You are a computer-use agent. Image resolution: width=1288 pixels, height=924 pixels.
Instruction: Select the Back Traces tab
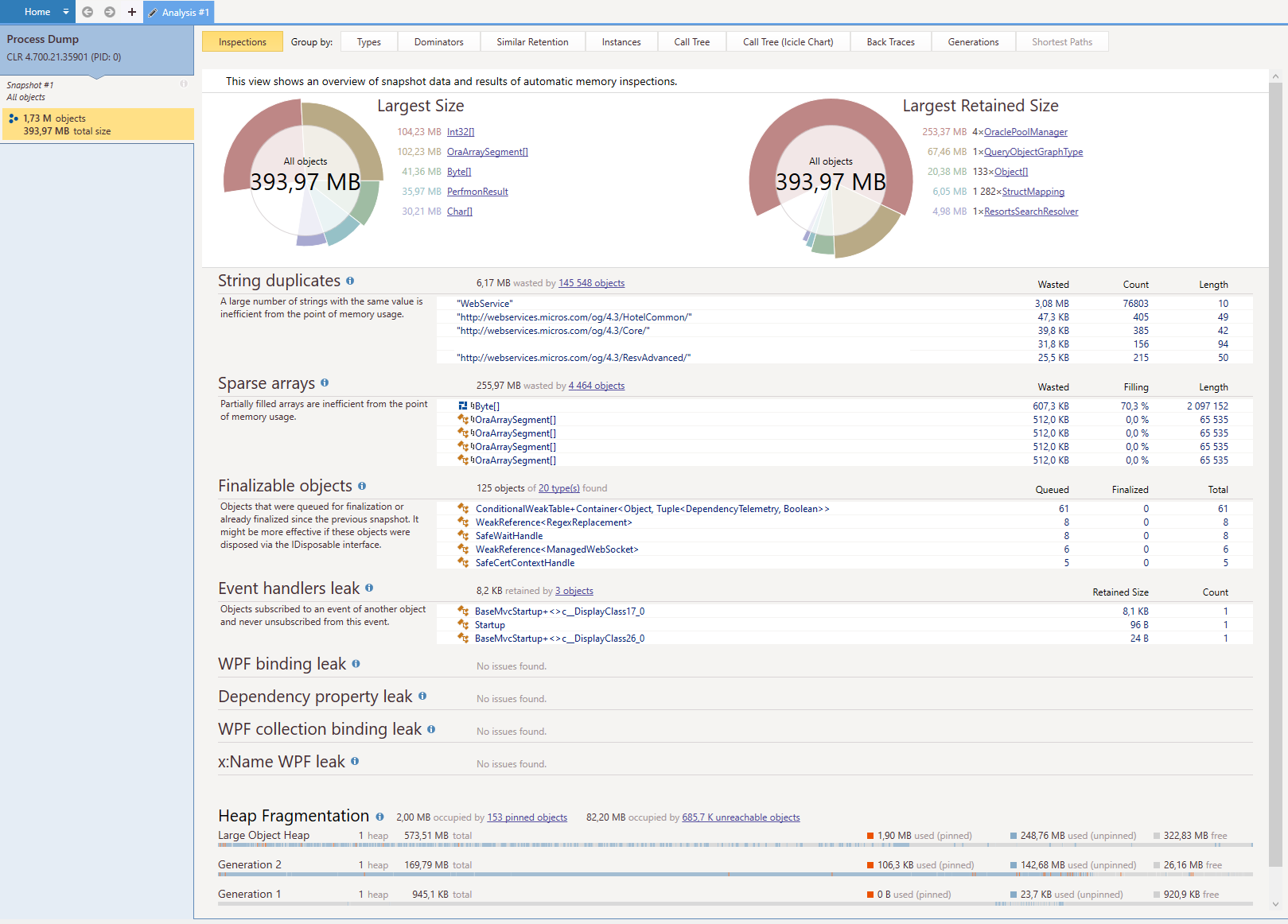coord(890,42)
